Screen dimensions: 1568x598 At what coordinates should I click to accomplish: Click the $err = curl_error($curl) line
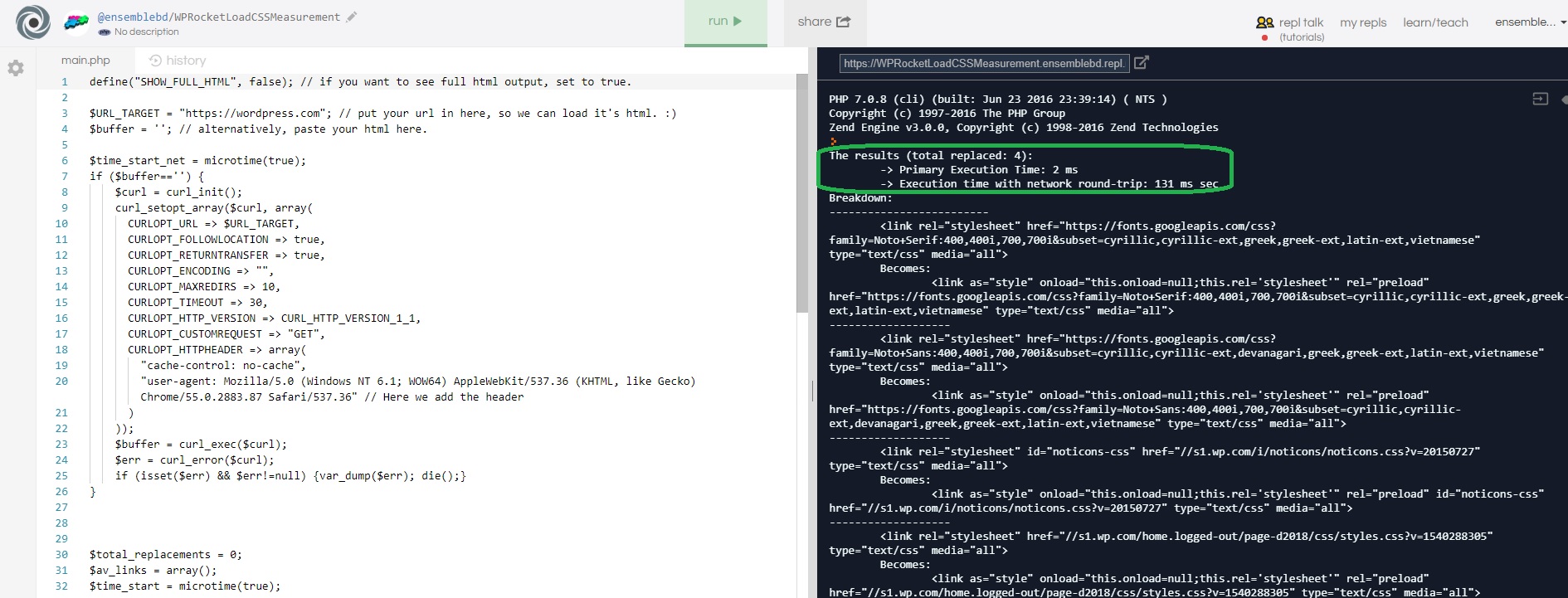194,460
